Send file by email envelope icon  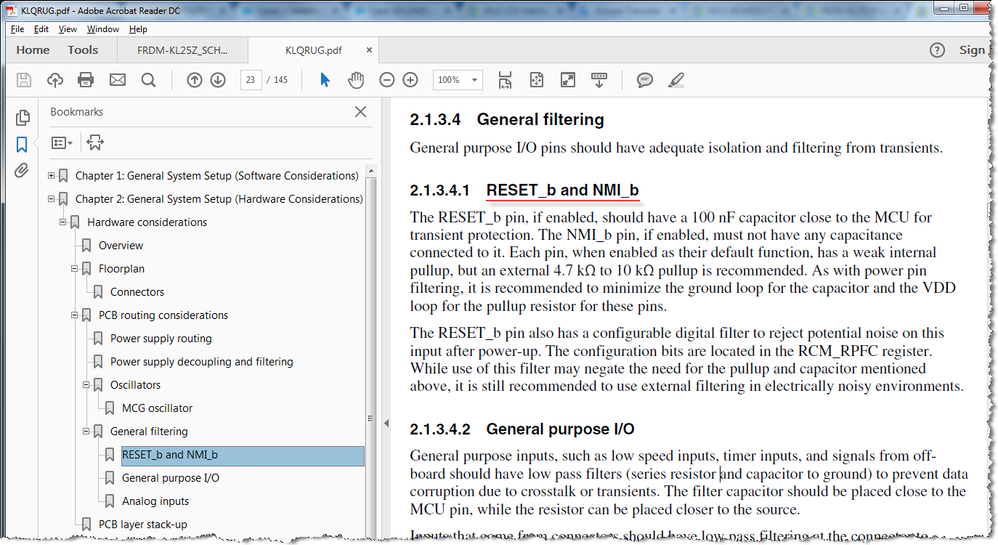pos(118,80)
